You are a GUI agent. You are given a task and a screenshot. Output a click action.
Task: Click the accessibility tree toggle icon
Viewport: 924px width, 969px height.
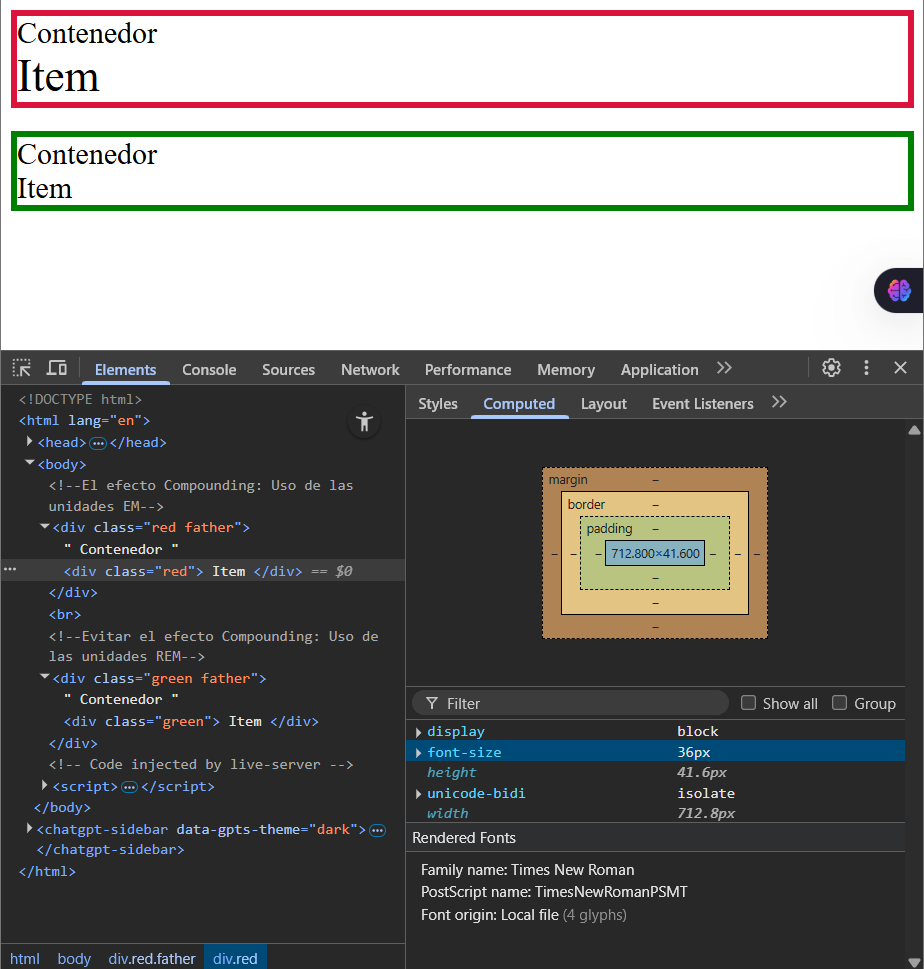(365, 422)
